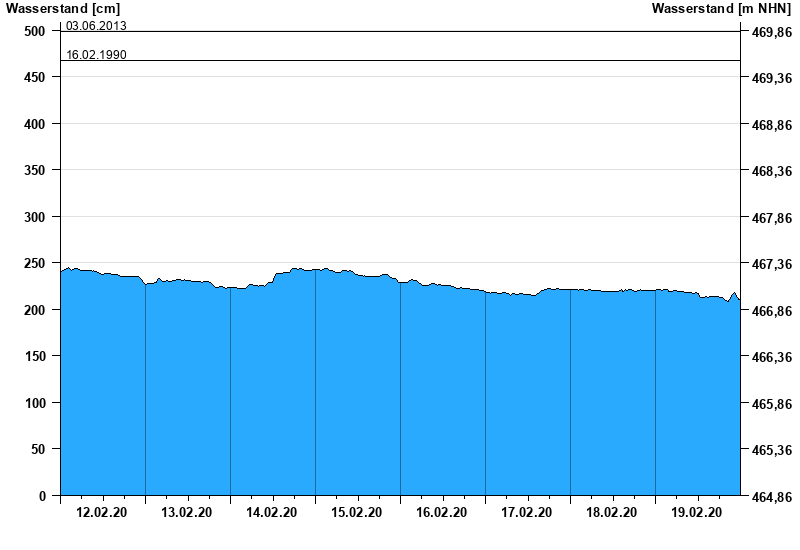Click the 'Wasserstand [cm]' axis title
800x550 pixels.
pyautogui.click(x=63, y=8)
